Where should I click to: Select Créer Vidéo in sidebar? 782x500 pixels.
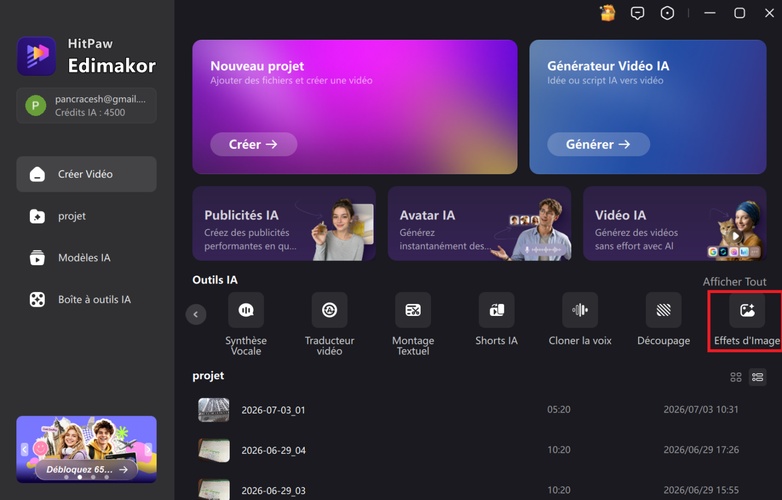86,174
